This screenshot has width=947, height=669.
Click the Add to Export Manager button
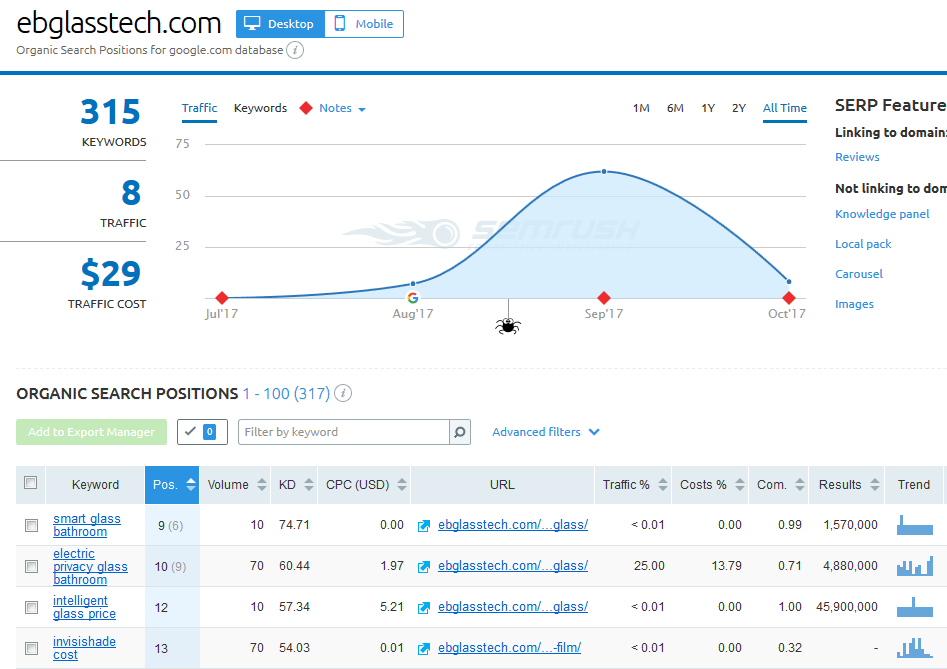[x=91, y=432]
